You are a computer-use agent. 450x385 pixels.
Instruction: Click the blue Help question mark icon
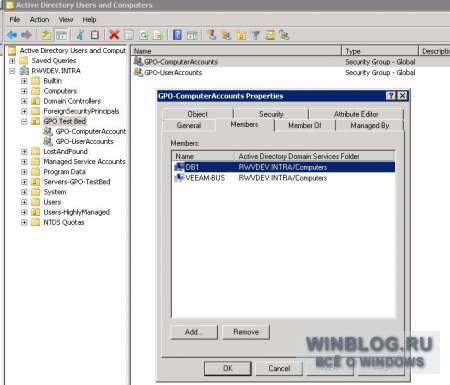[x=177, y=35]
